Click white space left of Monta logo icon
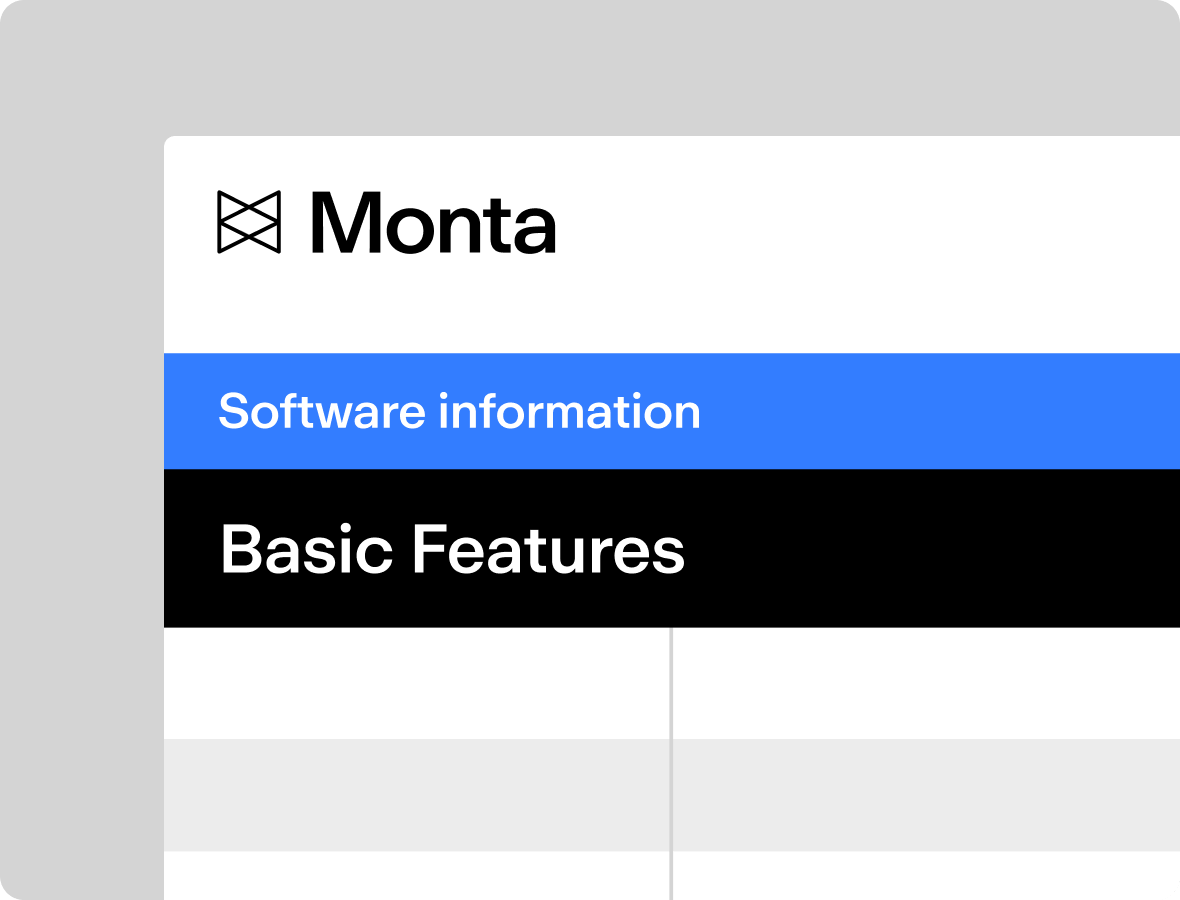The height and width of the screenshot is (900, 1180). click(190, 222)
